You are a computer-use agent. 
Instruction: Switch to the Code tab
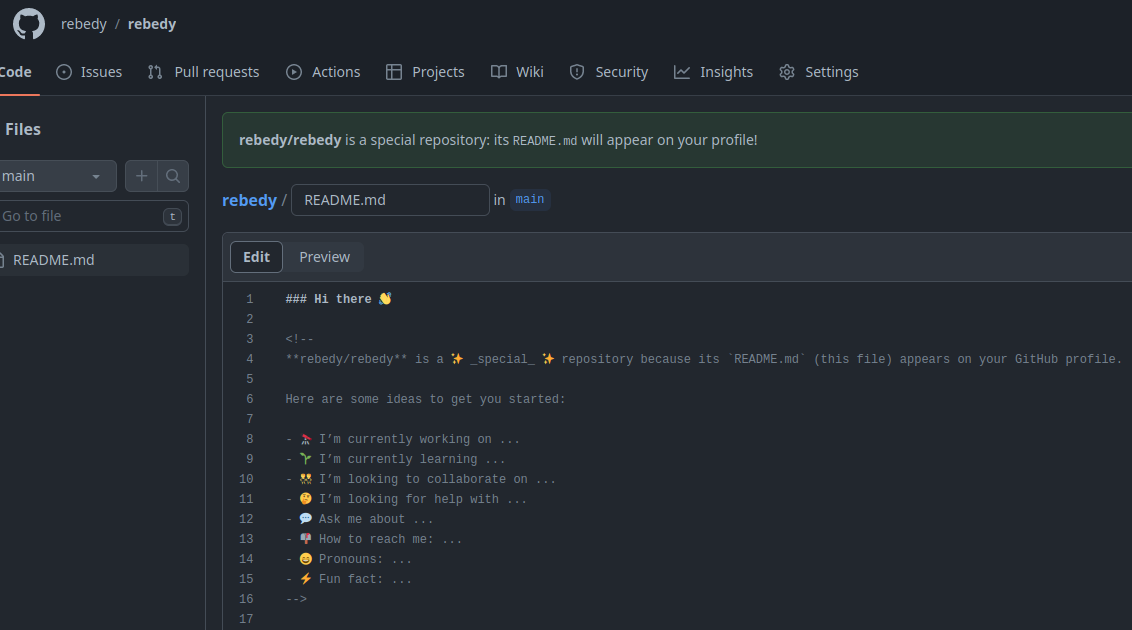[15, 72]
